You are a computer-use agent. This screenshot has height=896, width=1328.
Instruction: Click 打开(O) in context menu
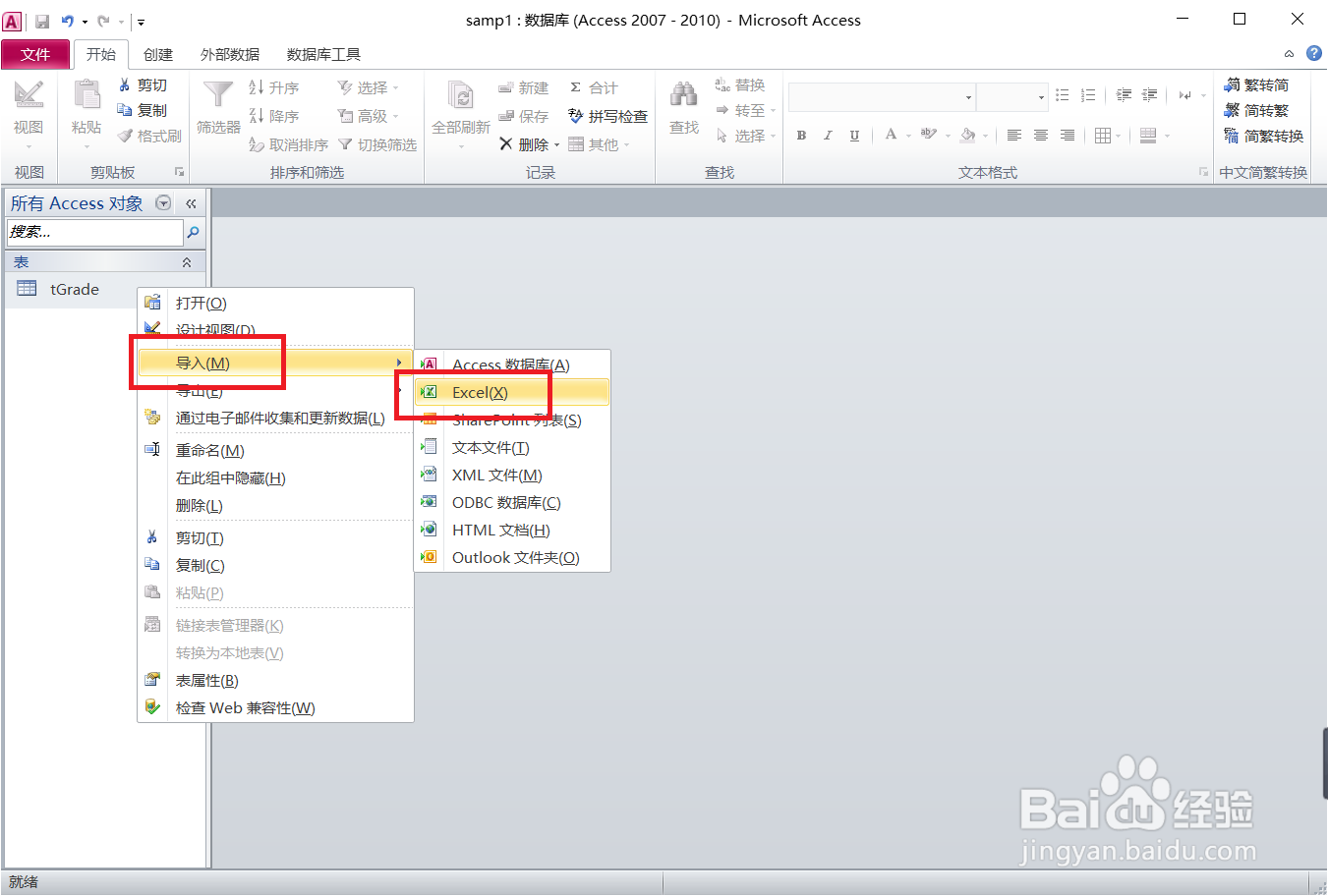click(x=275, y=303)
